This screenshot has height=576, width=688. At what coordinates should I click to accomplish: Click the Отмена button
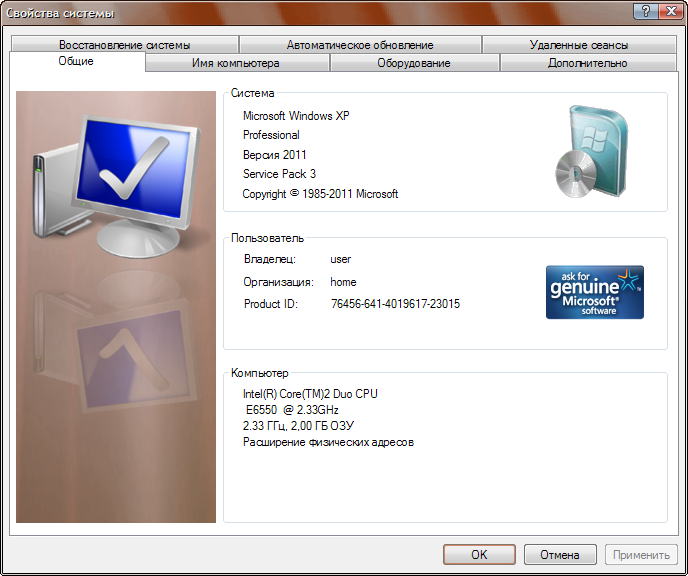tap(560, 555)
